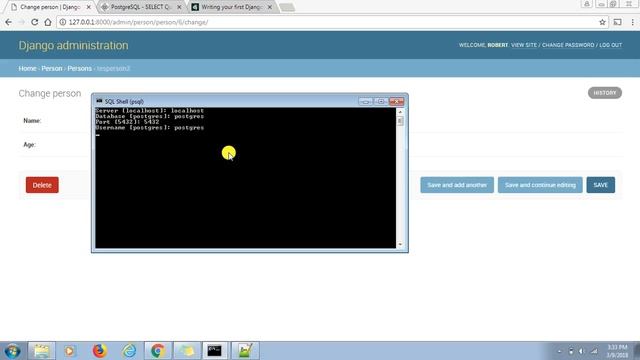Click SQL Shell scrollbar down arrow

[400, 244]
